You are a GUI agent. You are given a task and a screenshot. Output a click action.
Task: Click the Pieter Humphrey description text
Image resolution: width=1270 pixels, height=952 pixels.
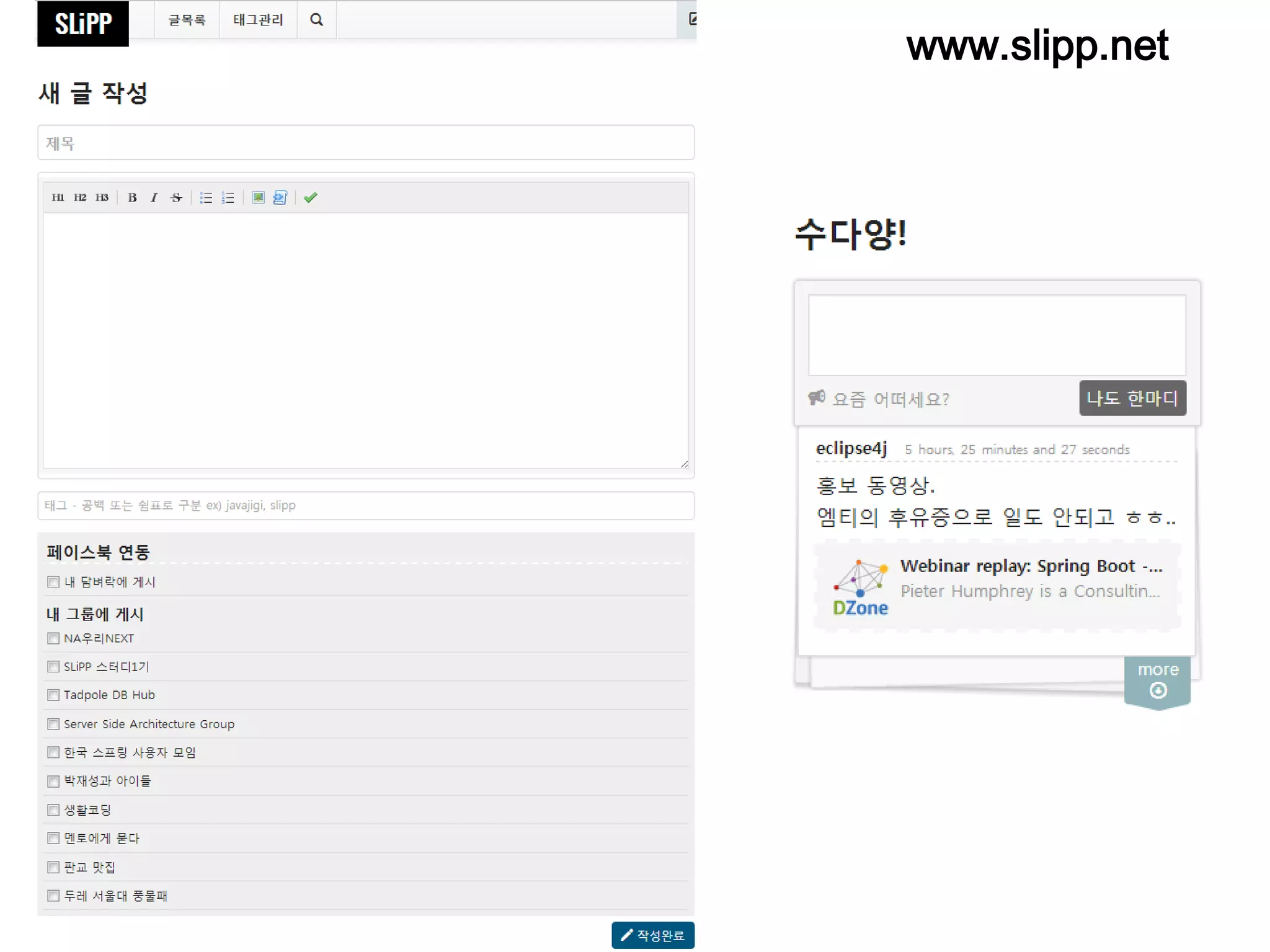pyautogui.click(x=1030, y=591)
